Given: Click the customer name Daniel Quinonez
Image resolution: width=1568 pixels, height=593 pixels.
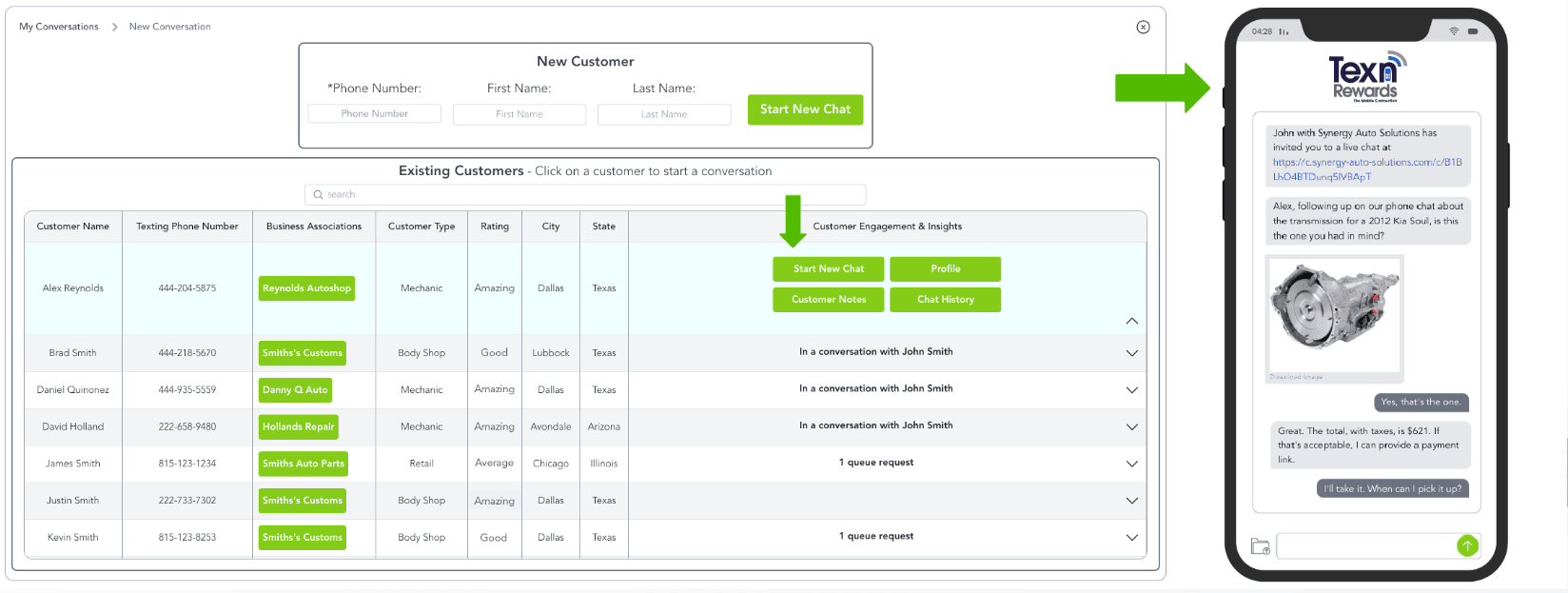Looking at the screenshot, I should [x=73, y=390].
